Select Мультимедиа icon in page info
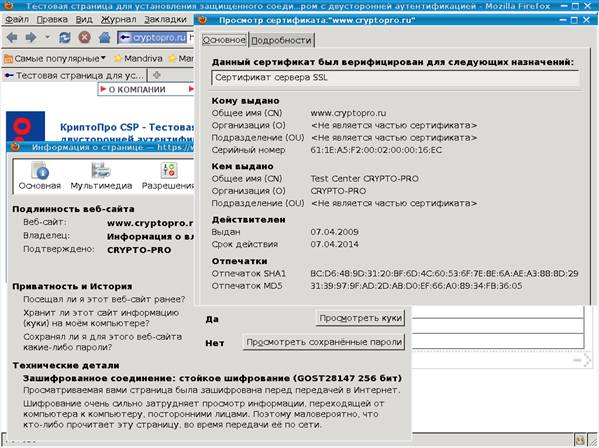This screenshot has height=448, width=599. tap(101, 176)
